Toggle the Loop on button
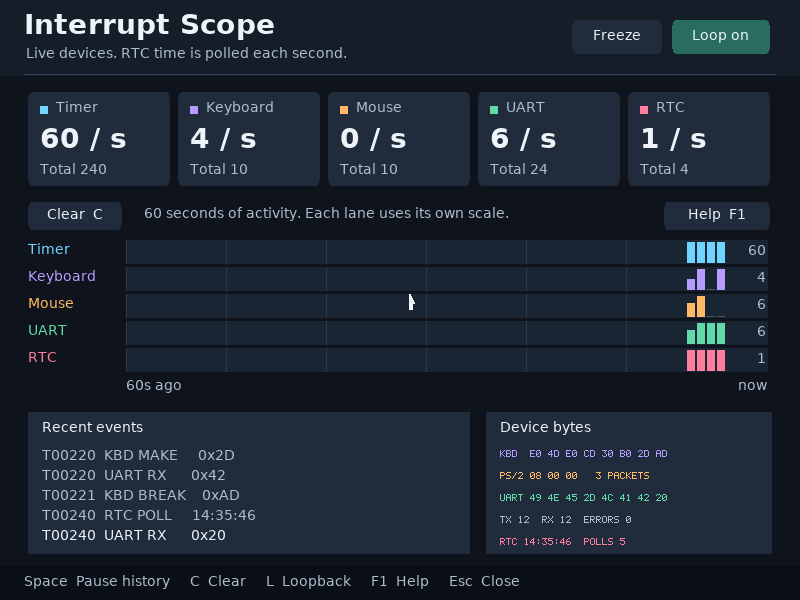800x600 pixels. 720,37
